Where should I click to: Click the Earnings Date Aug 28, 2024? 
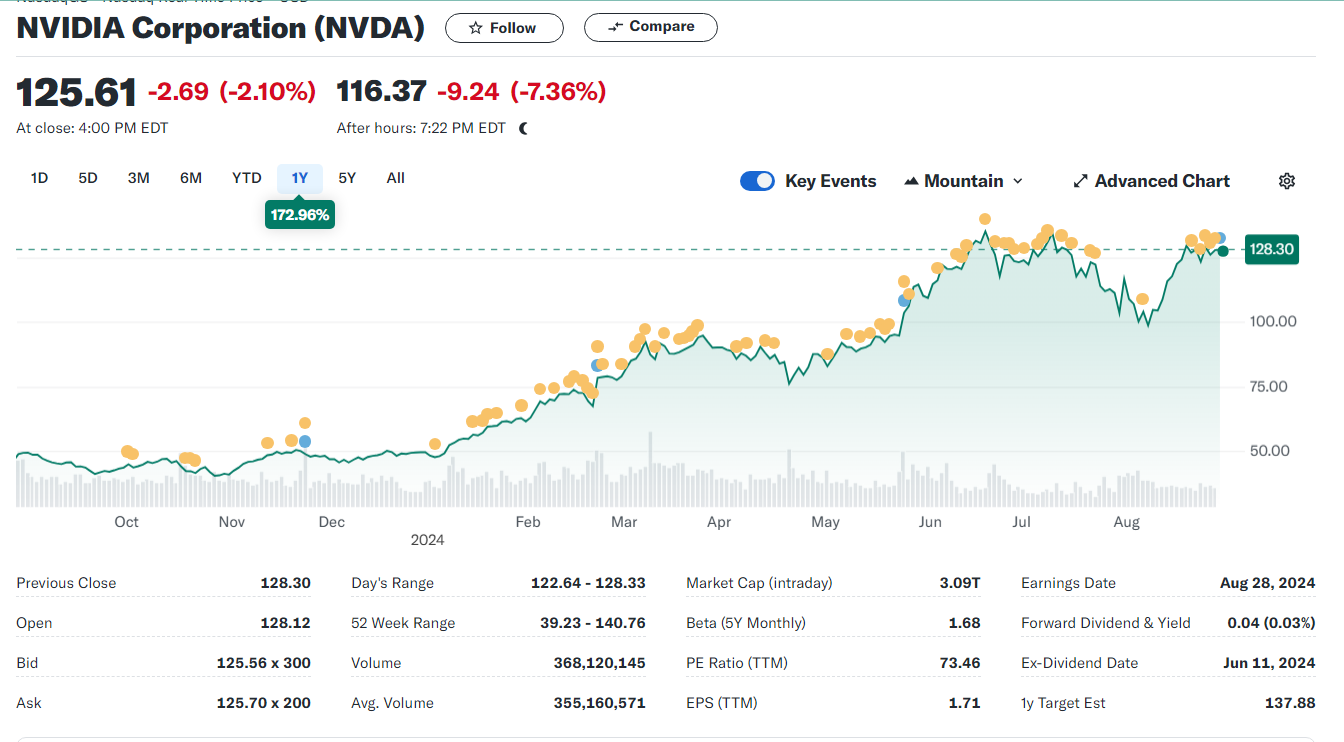coord(1268,583)
